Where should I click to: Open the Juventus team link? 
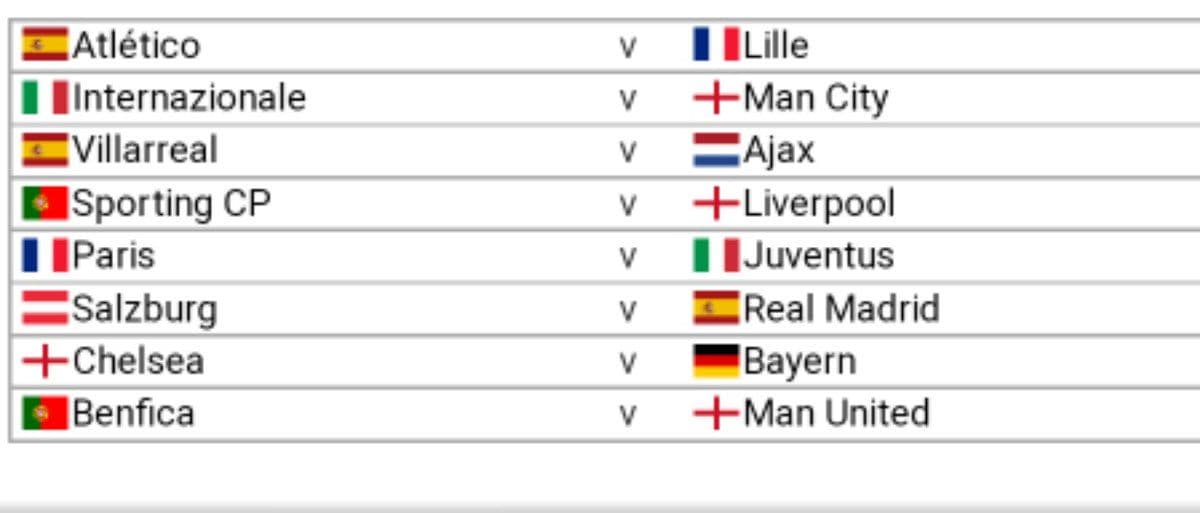tap(819, 256)
